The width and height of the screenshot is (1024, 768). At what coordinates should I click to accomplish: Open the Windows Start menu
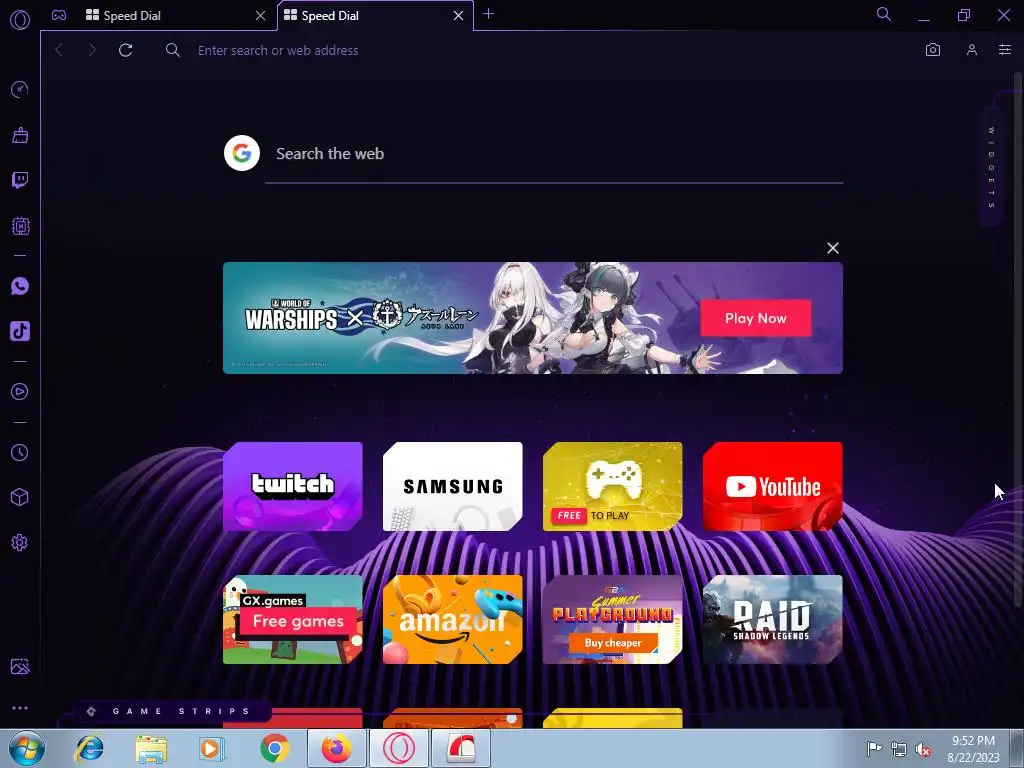tap(27, 748)
